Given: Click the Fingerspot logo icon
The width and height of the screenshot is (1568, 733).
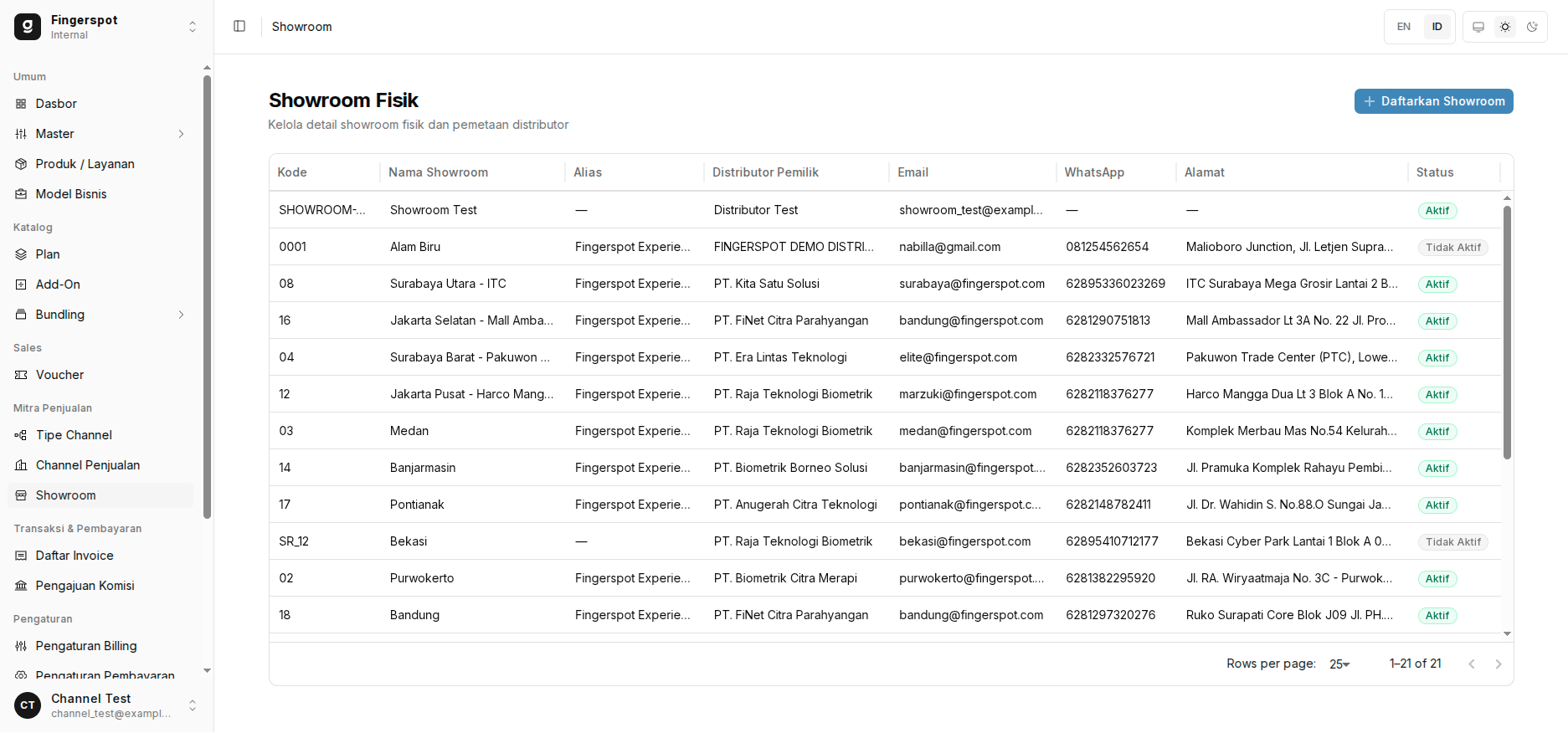Looking at the screenshot, I should click(28, 27).
